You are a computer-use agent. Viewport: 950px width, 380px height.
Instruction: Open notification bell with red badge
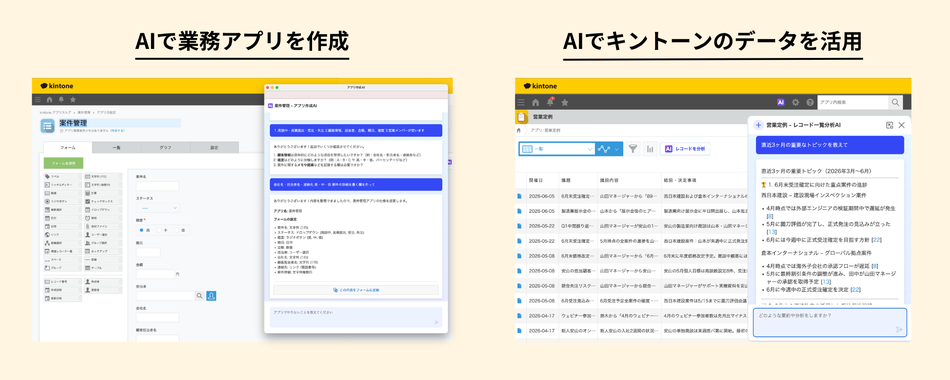(x=550, y=102)
